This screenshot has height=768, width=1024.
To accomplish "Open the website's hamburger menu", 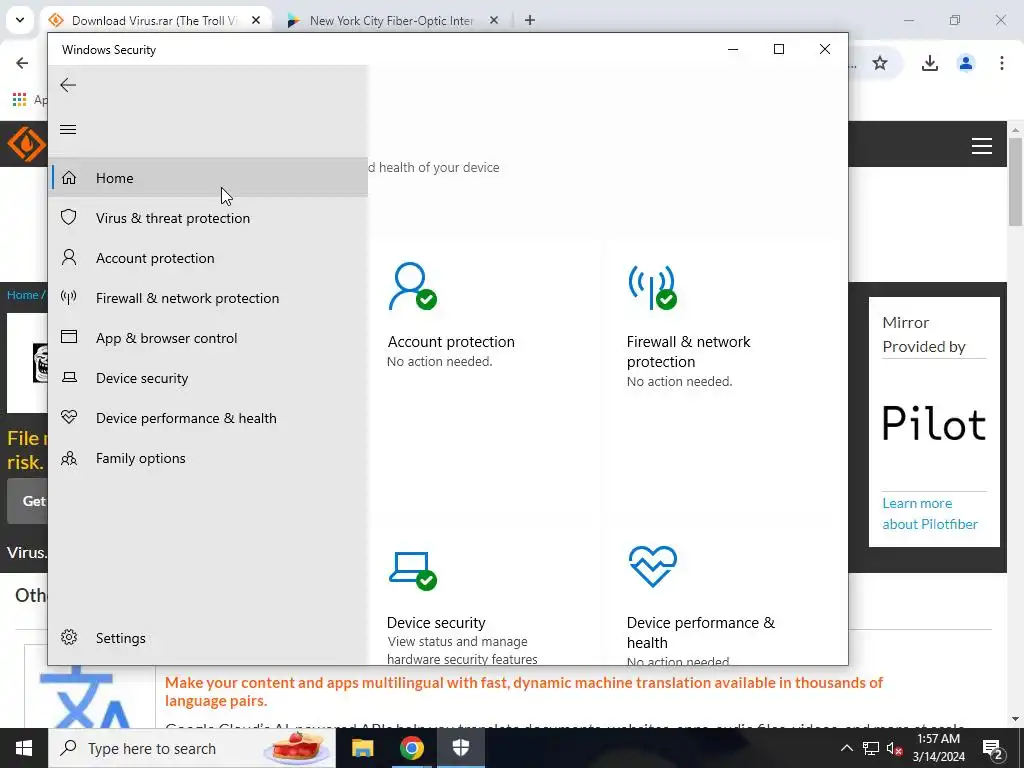I will tap(982, 146).
